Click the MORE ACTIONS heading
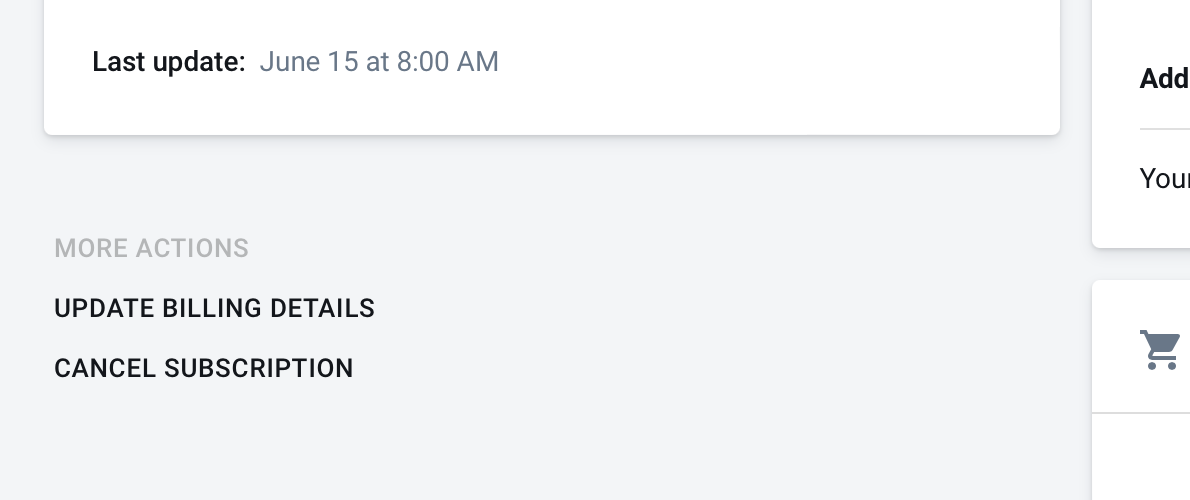The image size is (1190, 500). pos(152,248)
